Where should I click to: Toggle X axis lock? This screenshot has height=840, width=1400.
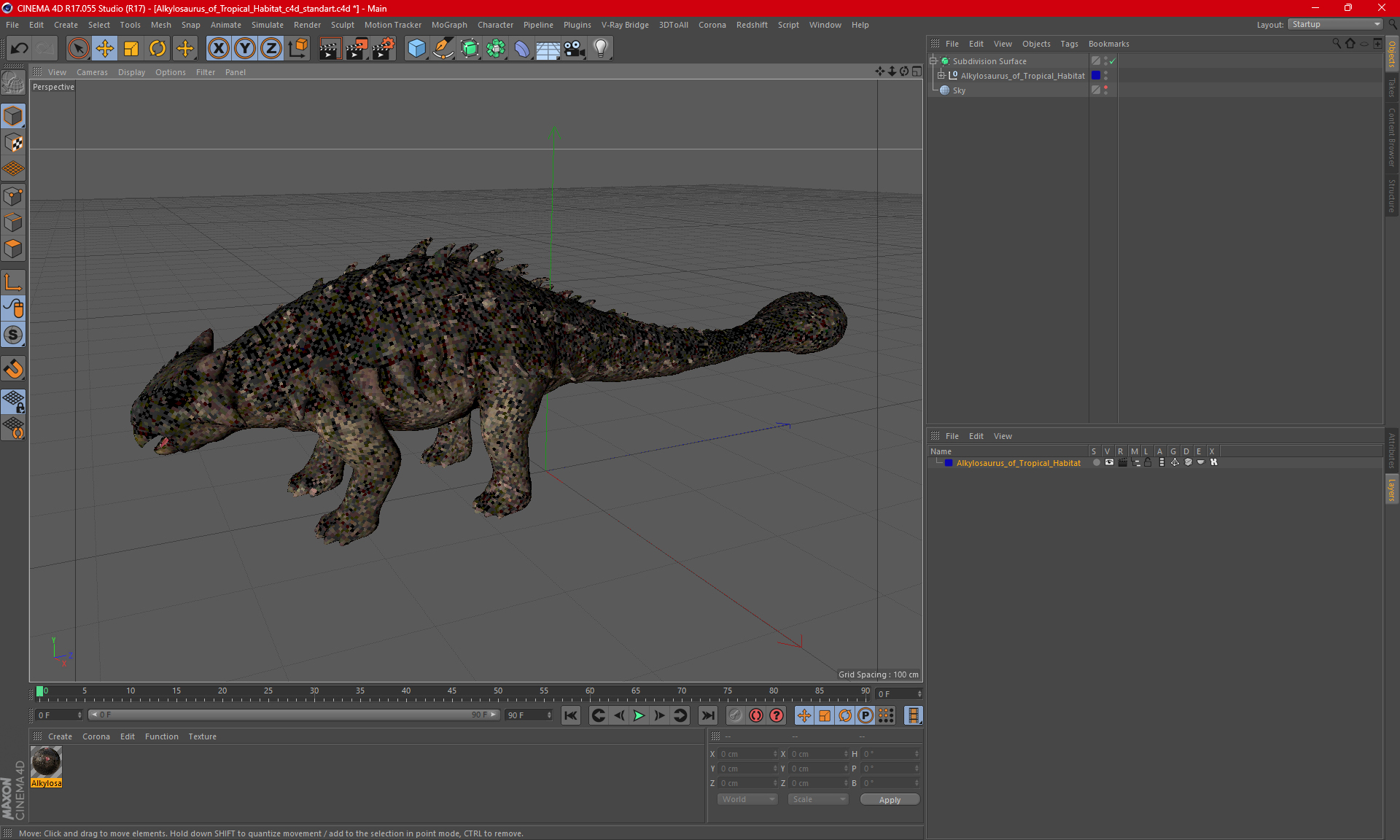tap(218, 48)
